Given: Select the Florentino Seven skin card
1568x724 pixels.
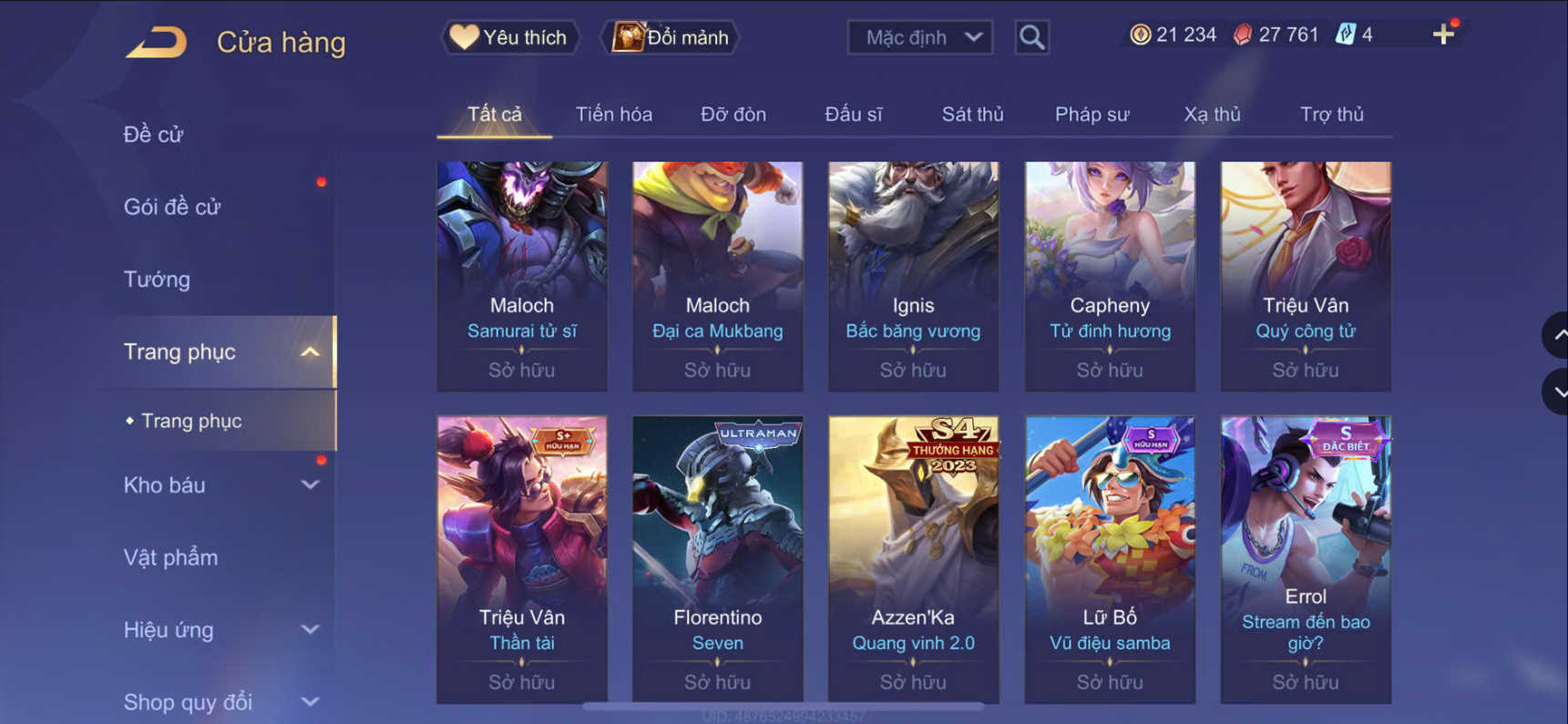Looking at the screenshot, I should click(718, 559).
